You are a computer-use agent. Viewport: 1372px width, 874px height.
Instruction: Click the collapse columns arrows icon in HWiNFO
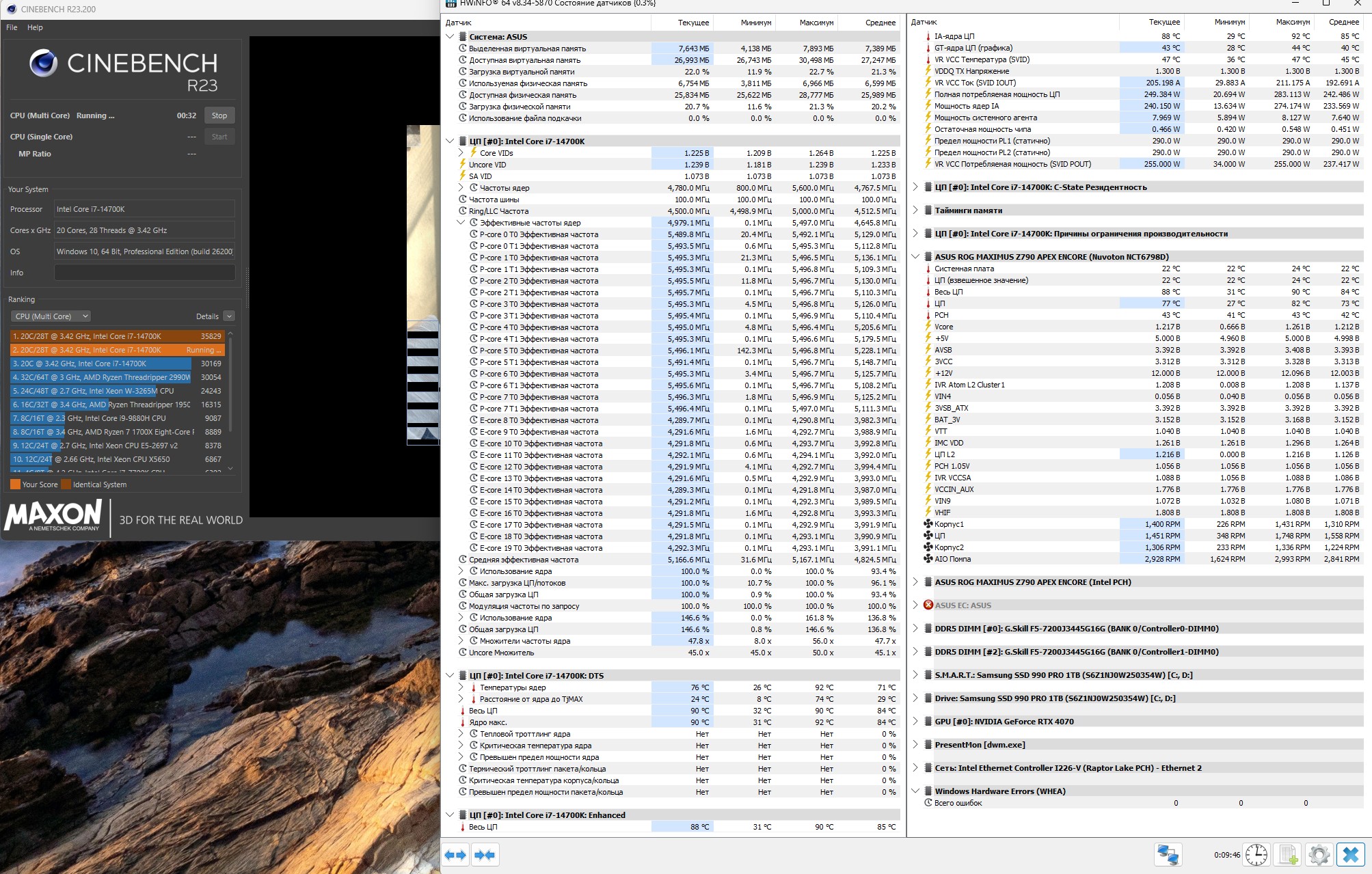pyautogui.click(x=485, y=854)
